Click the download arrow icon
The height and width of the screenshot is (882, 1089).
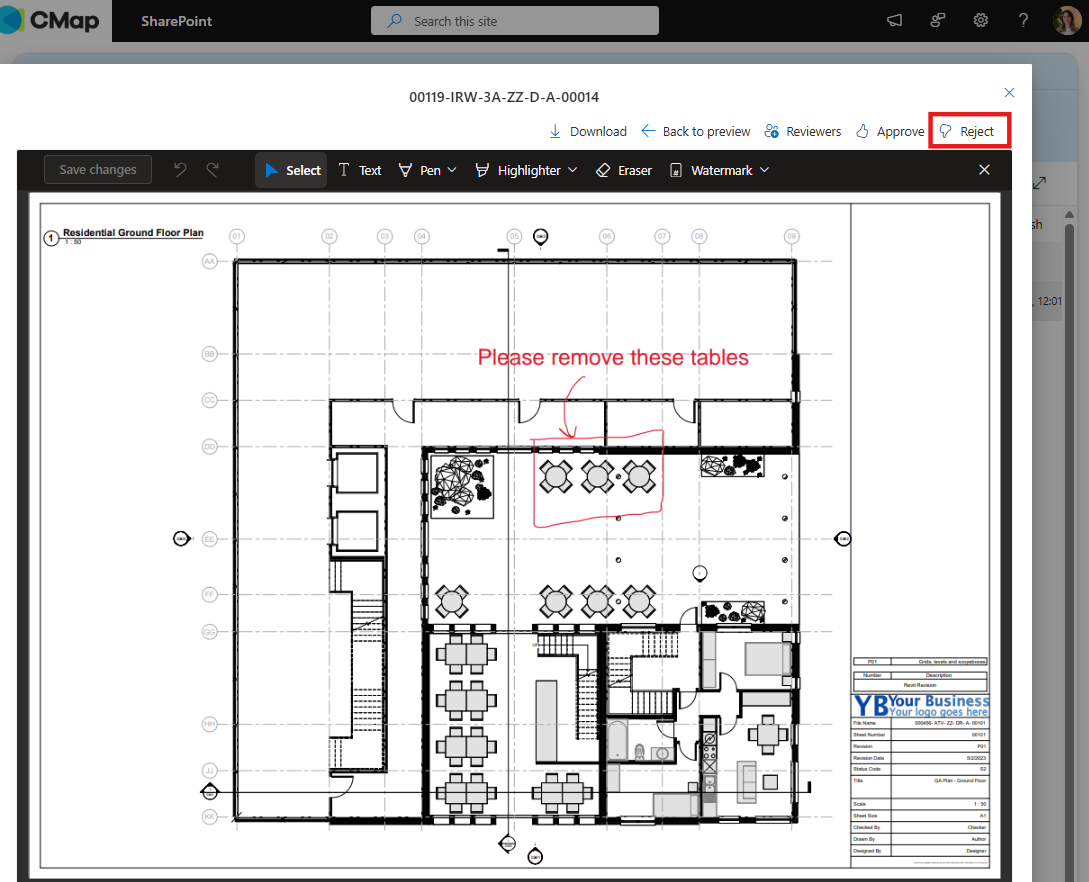click(x=555, y=131)
